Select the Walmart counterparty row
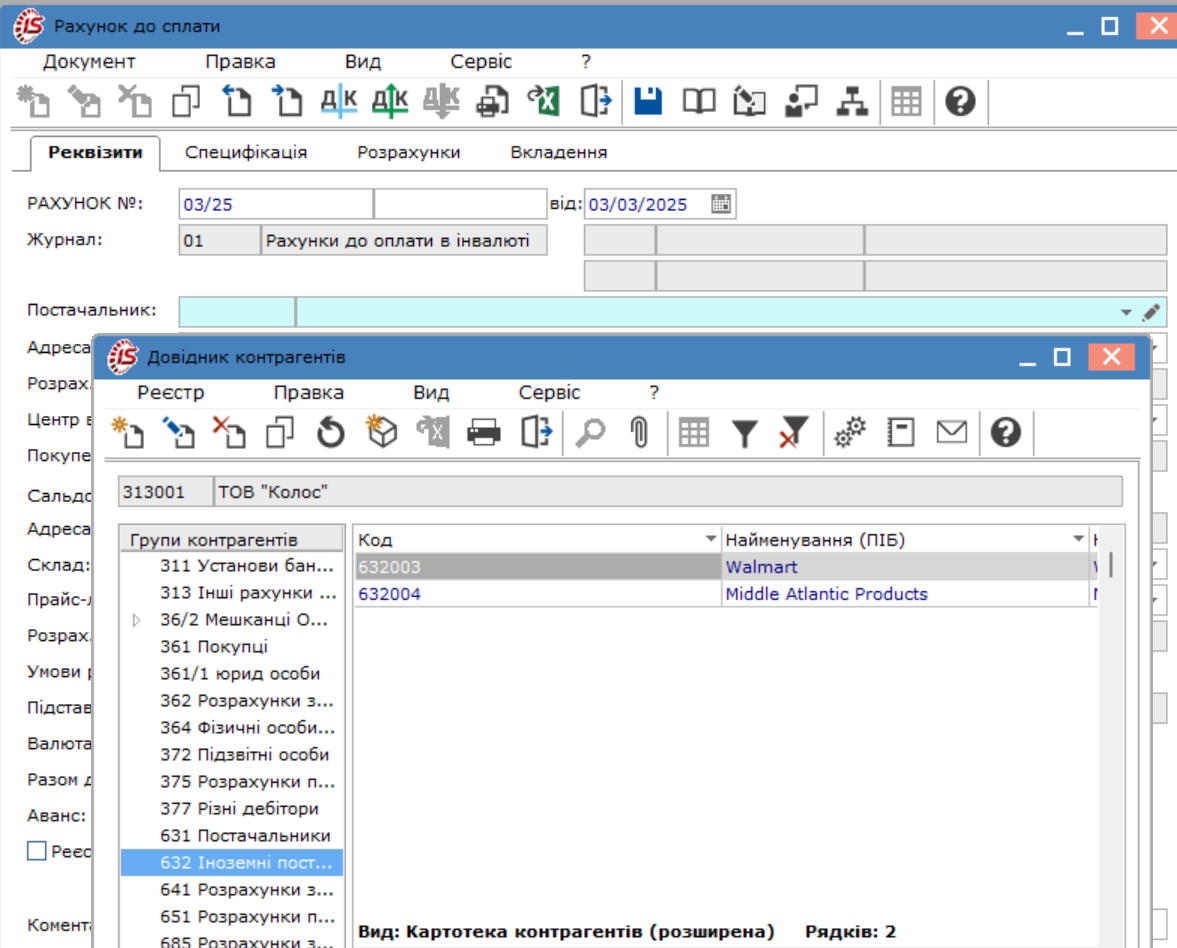Screen dimensions: 1177x948 pyautogui.click(x=724, y=567)
